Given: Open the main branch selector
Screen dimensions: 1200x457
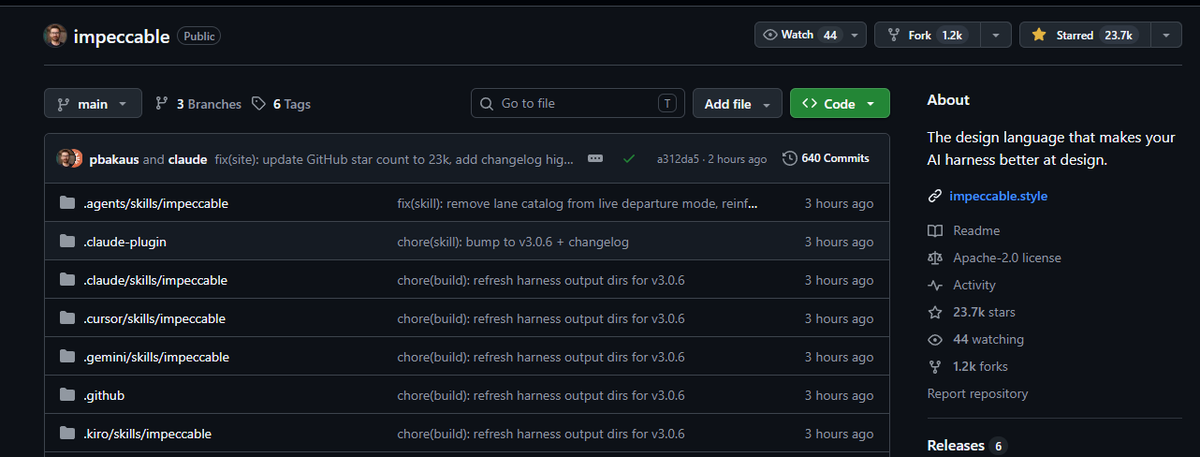Looking at the screenshot, I should coord(92,104).
